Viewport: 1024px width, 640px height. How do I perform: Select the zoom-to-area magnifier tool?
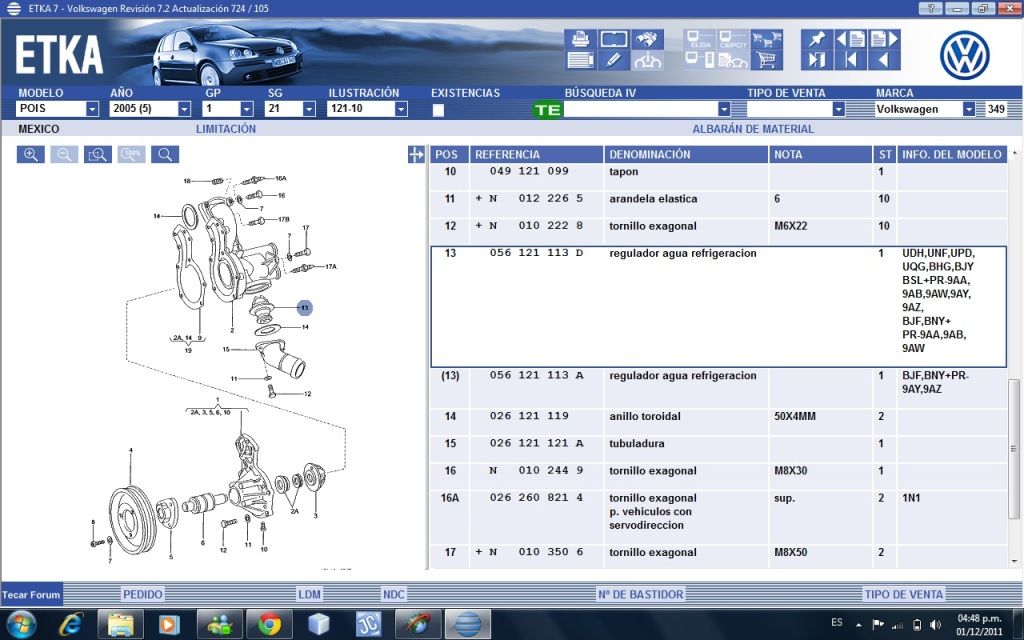(98, 155)
